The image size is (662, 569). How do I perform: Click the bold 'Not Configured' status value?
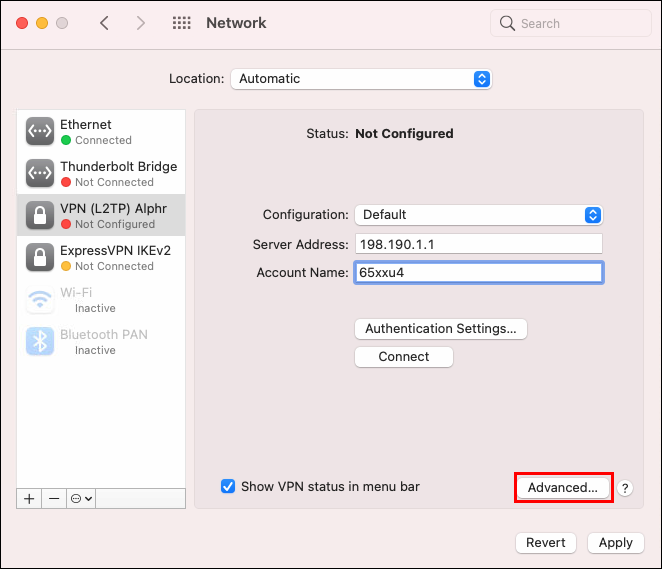pos(404,134)
